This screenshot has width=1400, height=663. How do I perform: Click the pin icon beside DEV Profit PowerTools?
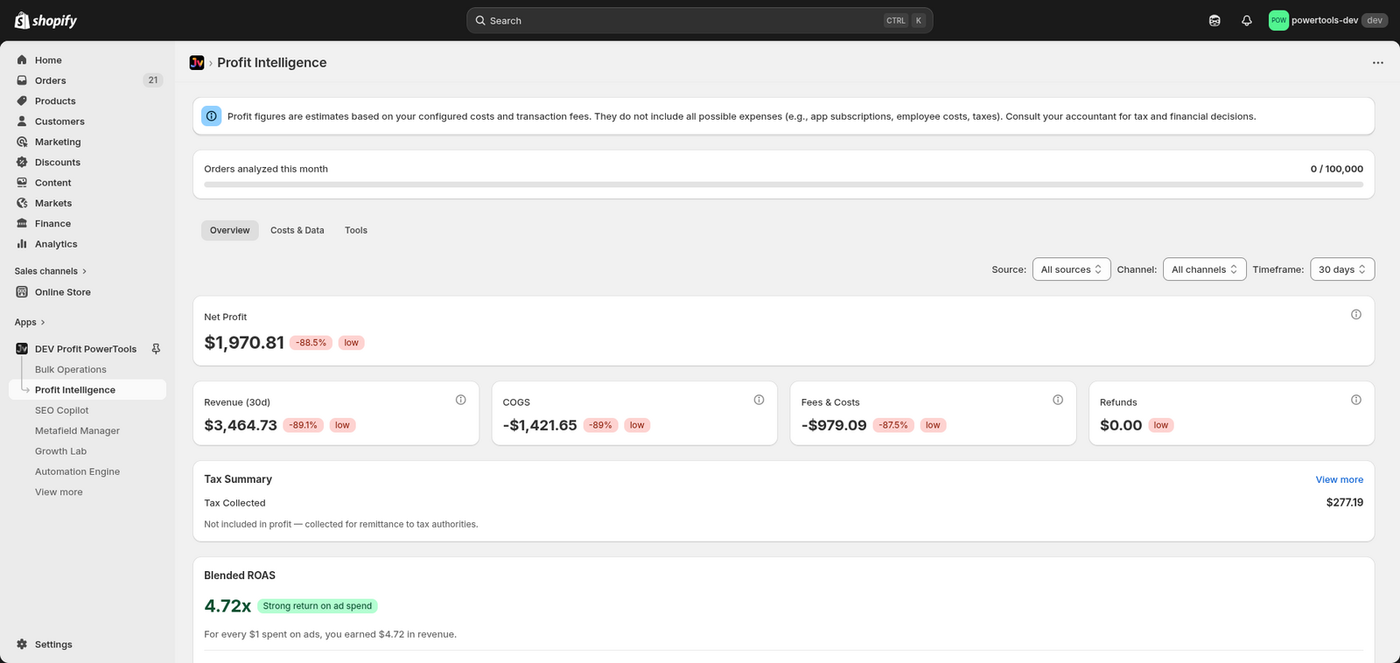[155, 349]
